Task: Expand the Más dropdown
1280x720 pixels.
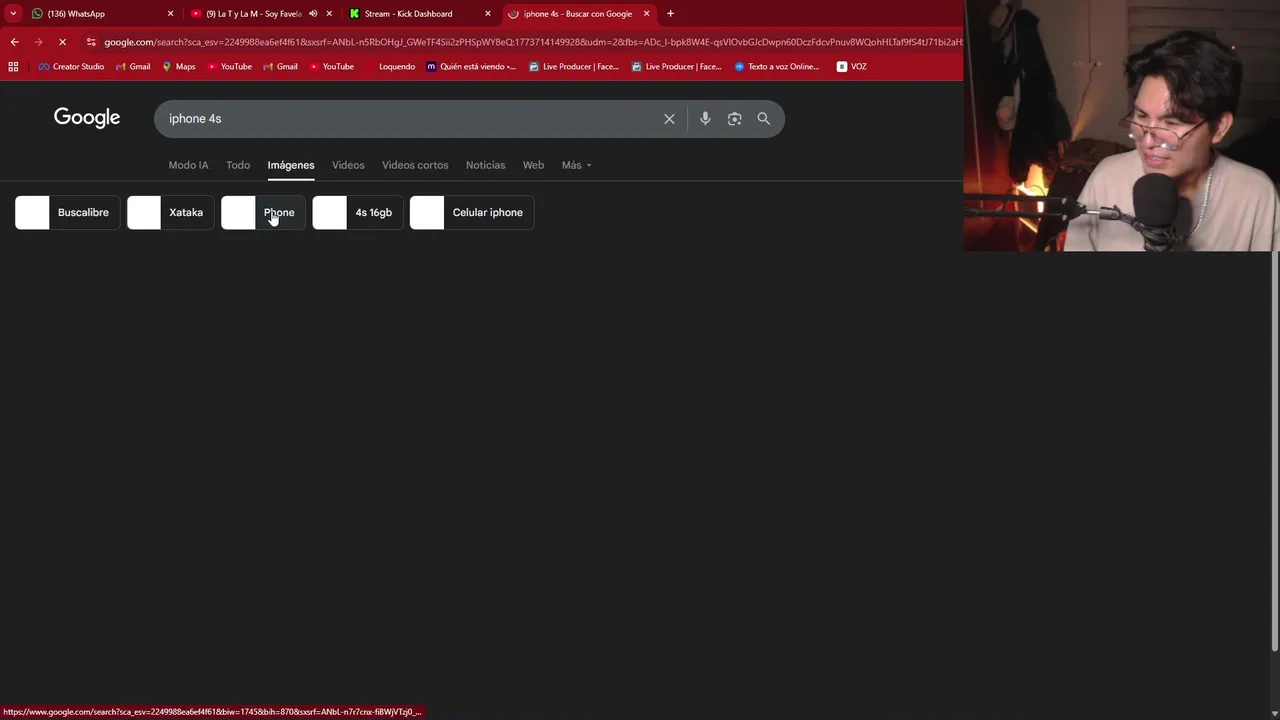Action: (x=576, y=165)
